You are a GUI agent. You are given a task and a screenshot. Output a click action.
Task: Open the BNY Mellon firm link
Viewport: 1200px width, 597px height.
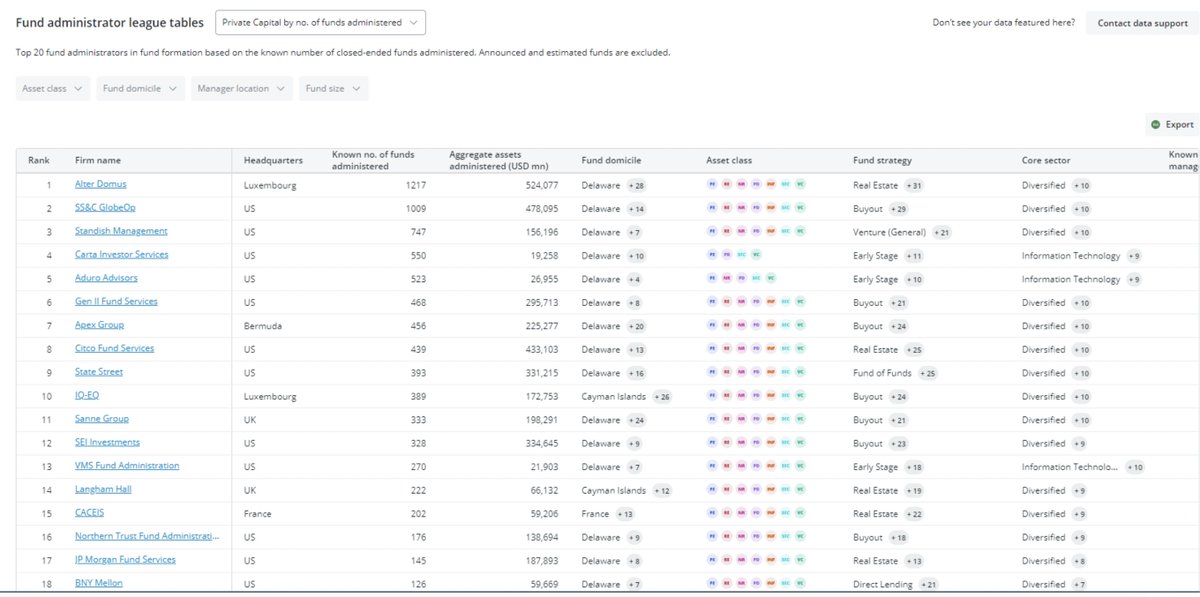pos(99,583)
